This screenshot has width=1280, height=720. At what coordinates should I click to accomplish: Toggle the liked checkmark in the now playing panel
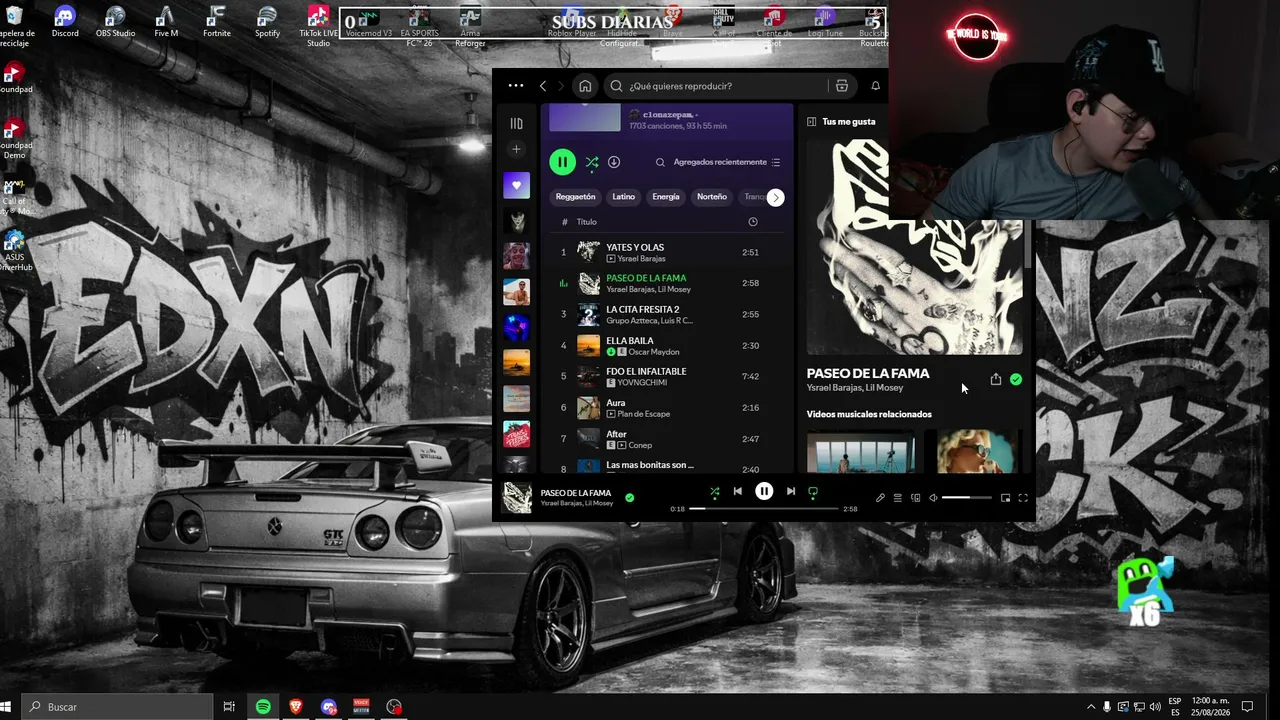point(1016,379)
